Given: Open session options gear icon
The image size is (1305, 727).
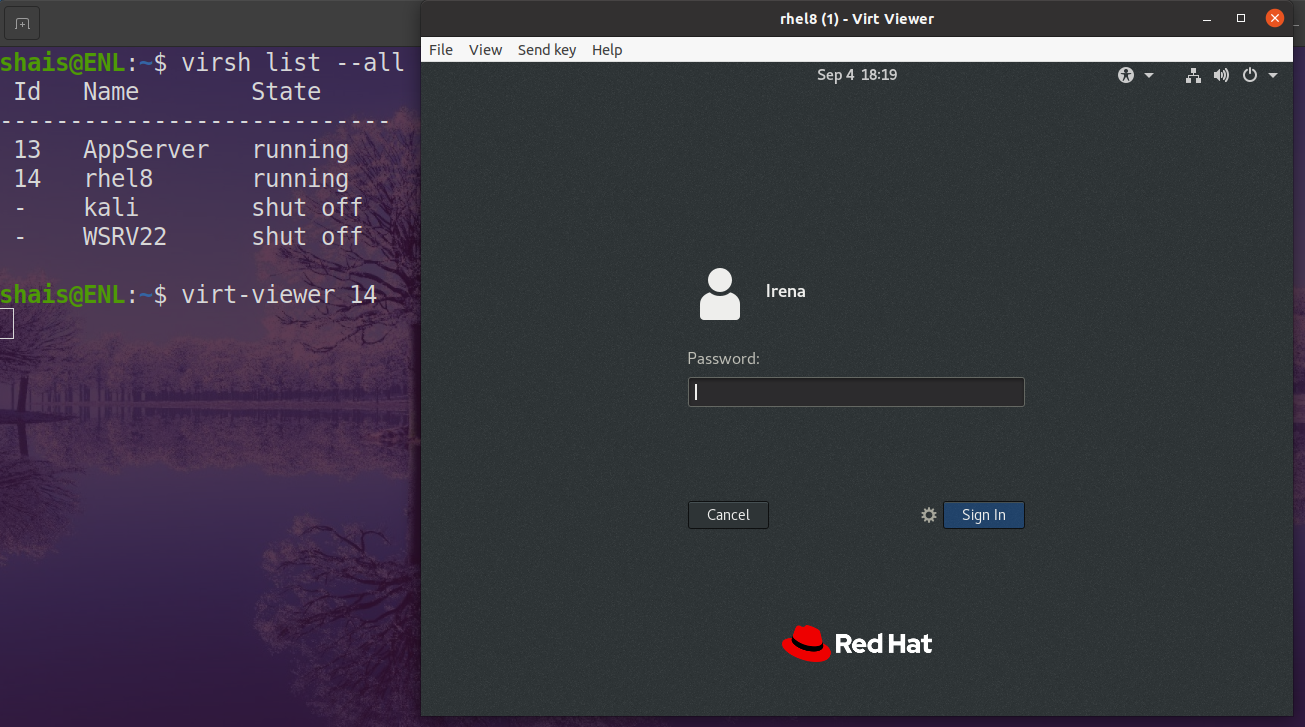Looking at the screenshot, I should click(929, 515).
